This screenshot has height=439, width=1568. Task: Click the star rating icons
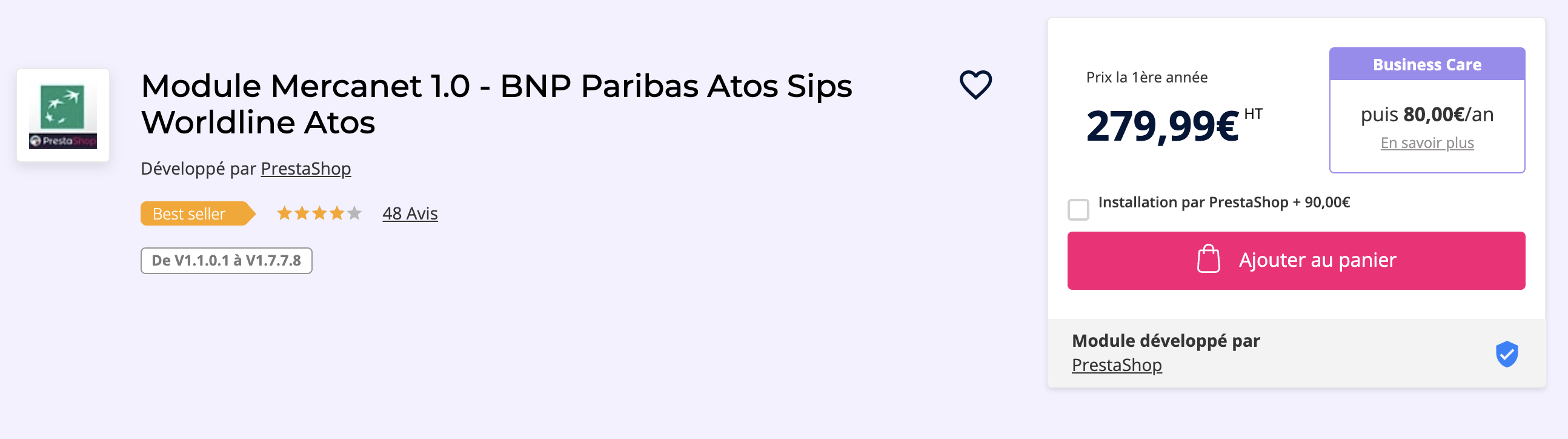319,213
